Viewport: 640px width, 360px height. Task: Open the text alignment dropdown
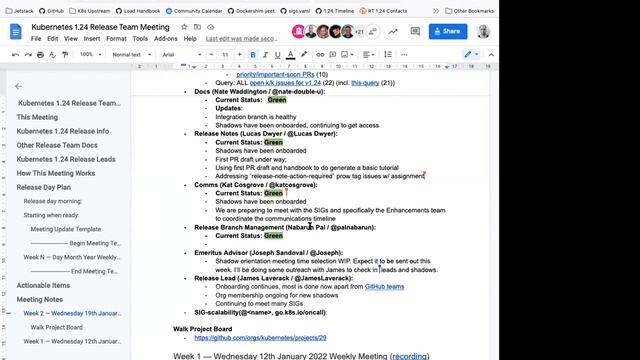click(x=369, y=55)
